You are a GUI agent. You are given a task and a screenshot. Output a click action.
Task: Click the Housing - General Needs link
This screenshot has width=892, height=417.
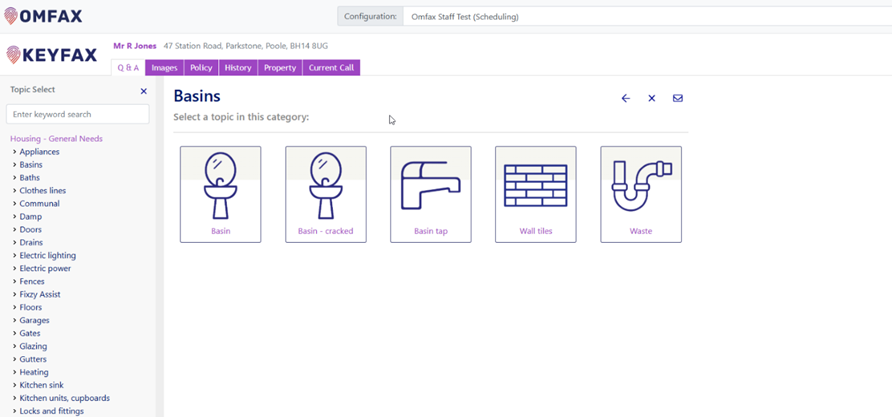click(x=56, y=139)
